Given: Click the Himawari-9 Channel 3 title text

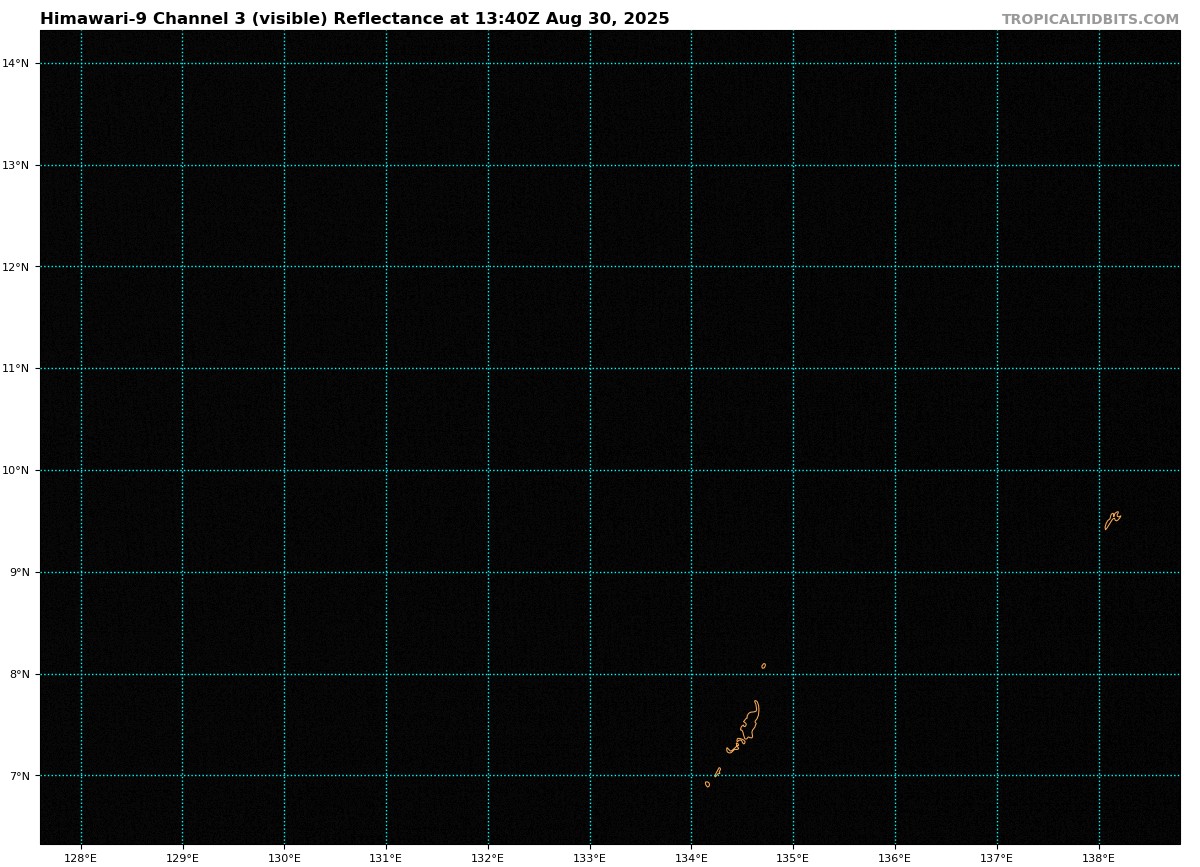Looking at the screenshot, I should (x=355, y=19).
